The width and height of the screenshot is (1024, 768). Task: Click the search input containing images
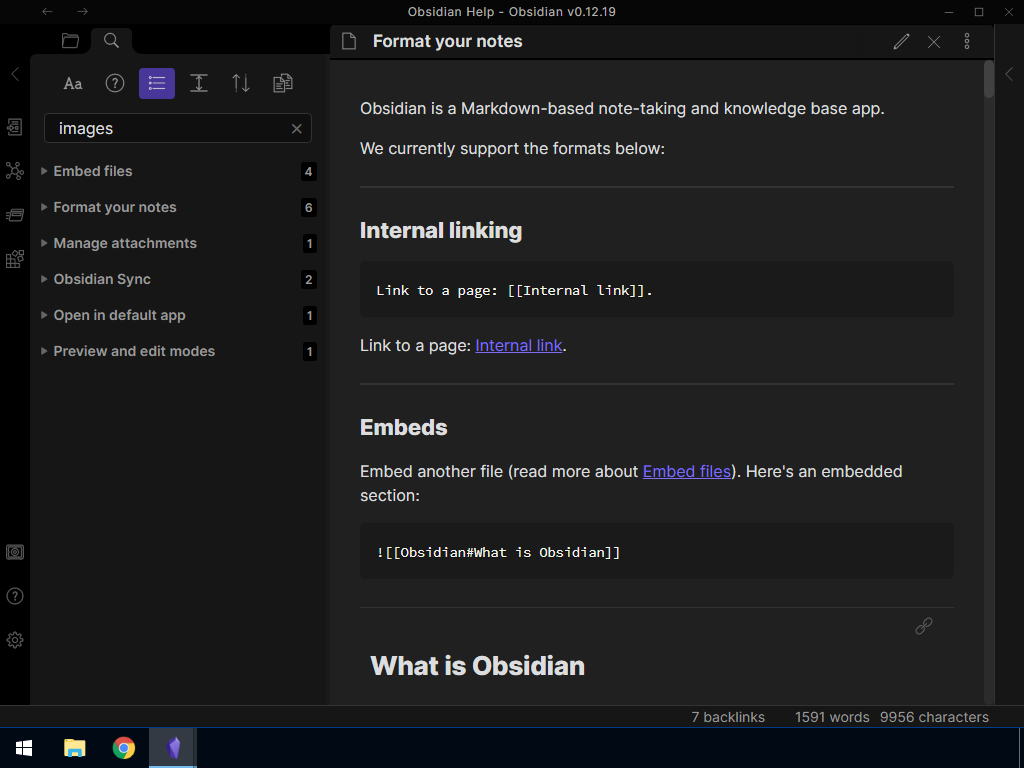tap(178, 129)
